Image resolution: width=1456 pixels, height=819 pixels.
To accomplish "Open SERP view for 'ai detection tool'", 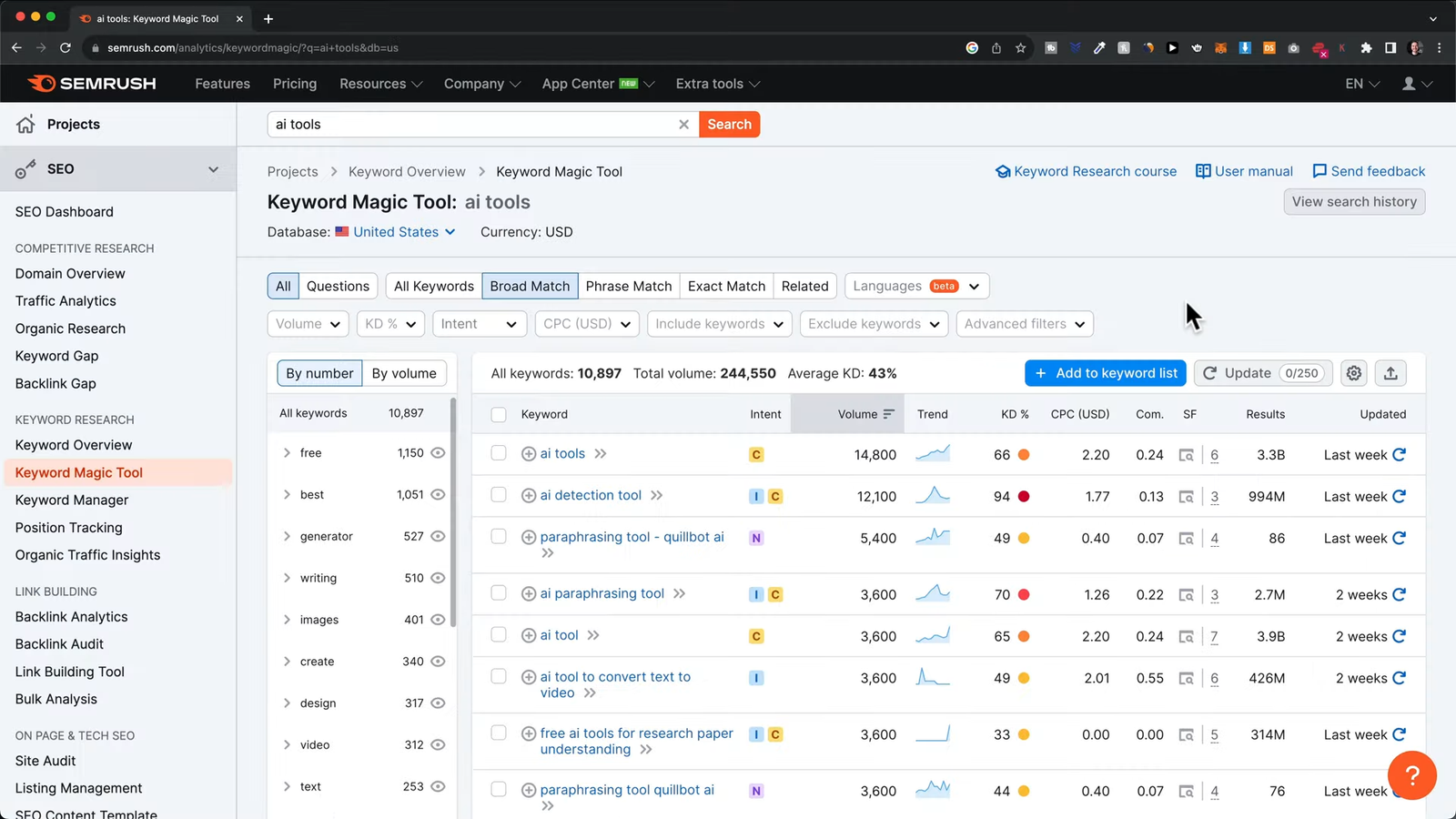I will pos(1186,497).
